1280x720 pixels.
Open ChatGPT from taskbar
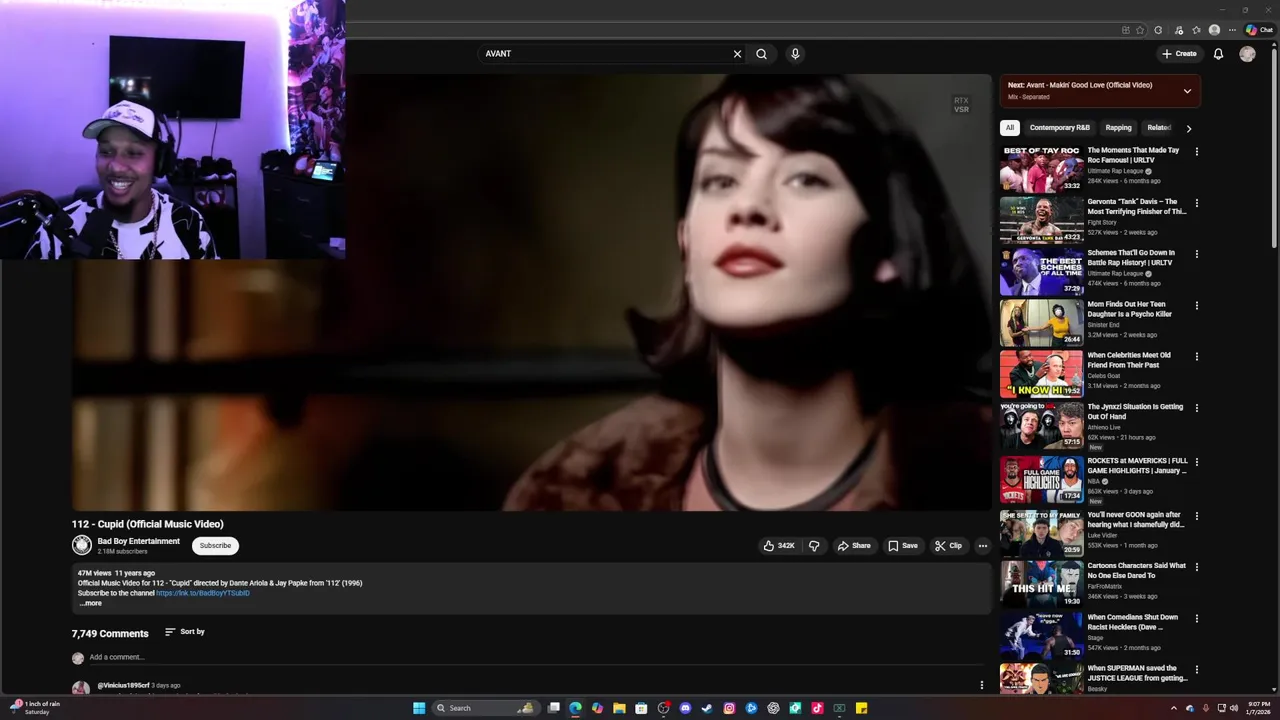(773, 708)
